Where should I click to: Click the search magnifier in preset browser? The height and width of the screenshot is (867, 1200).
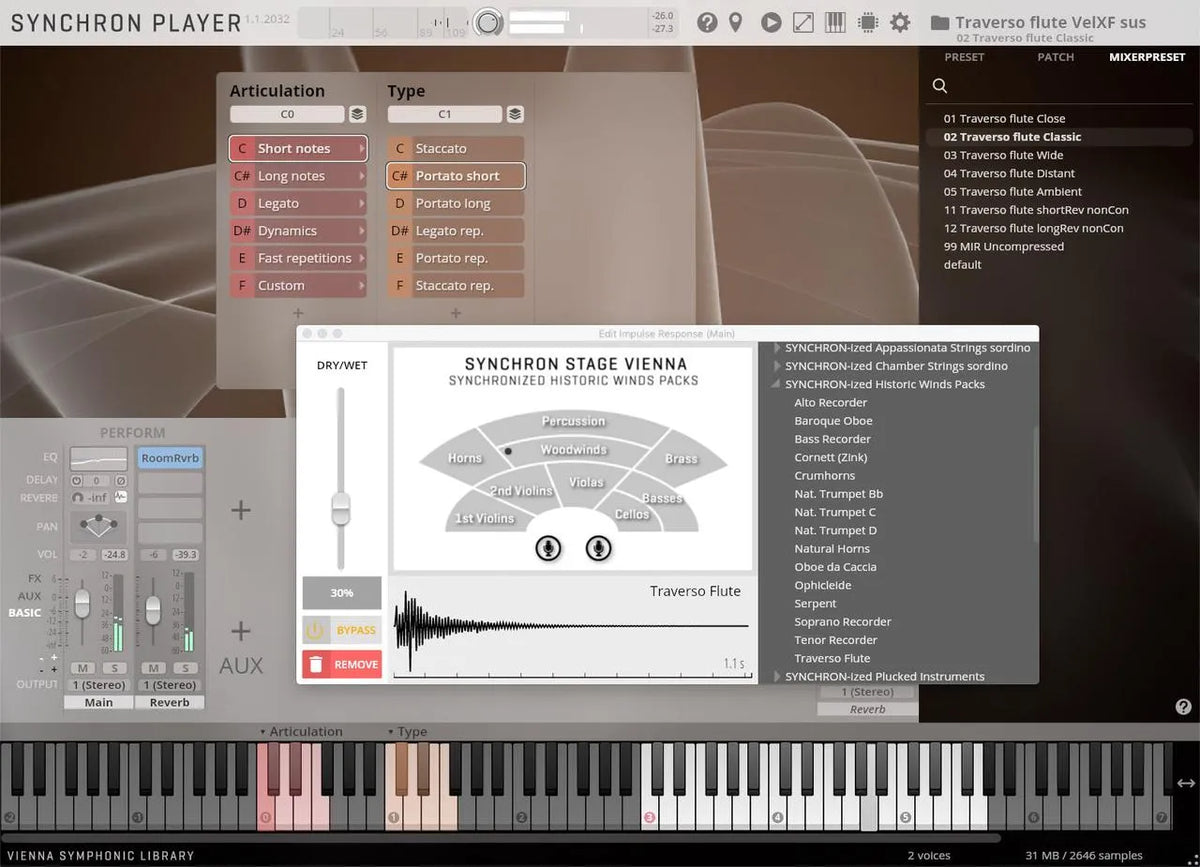(940, 86)
